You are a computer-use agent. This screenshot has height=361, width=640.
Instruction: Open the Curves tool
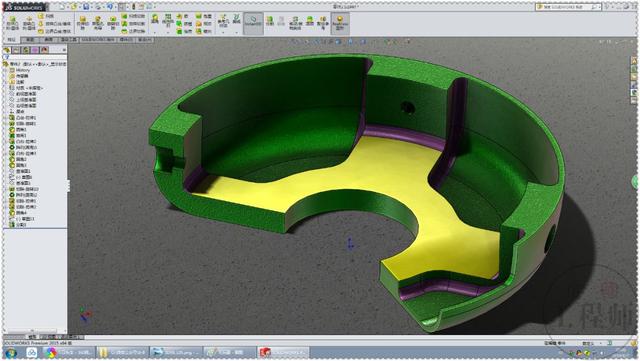coord(236,20)
